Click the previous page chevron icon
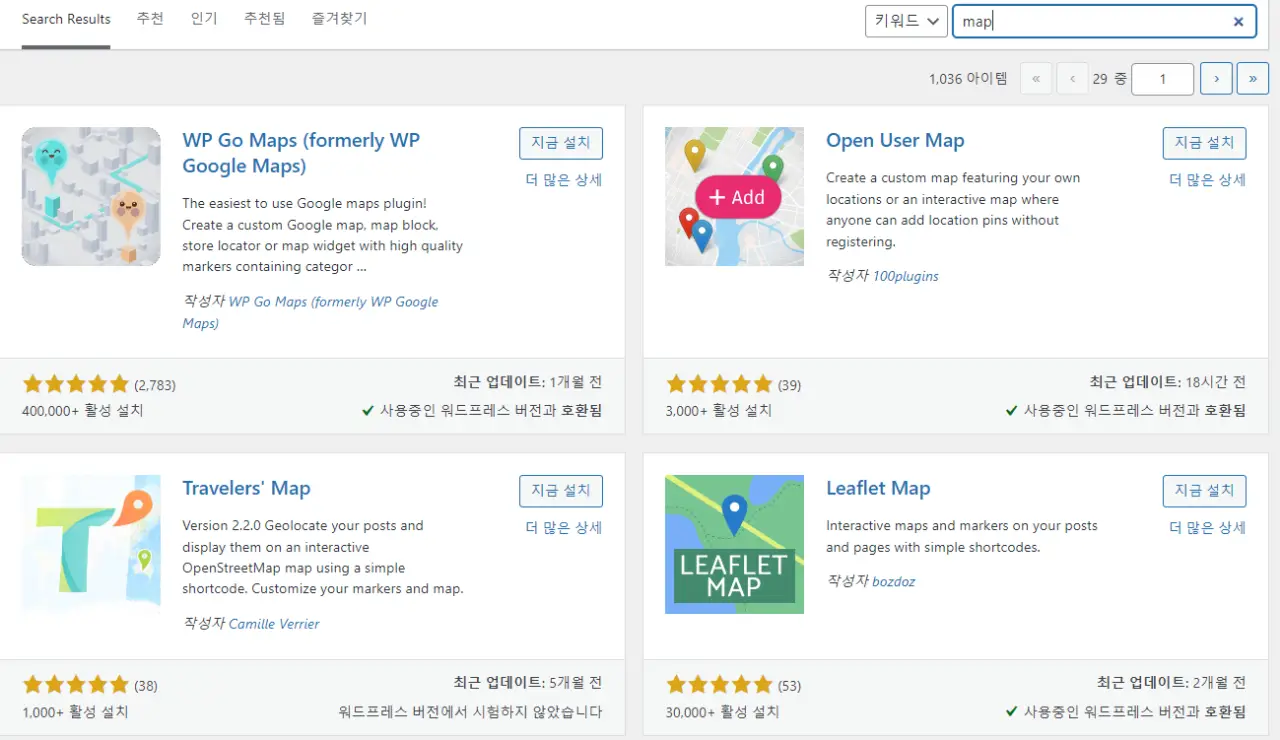The image size is (1280, 740). click(1072, 78)
